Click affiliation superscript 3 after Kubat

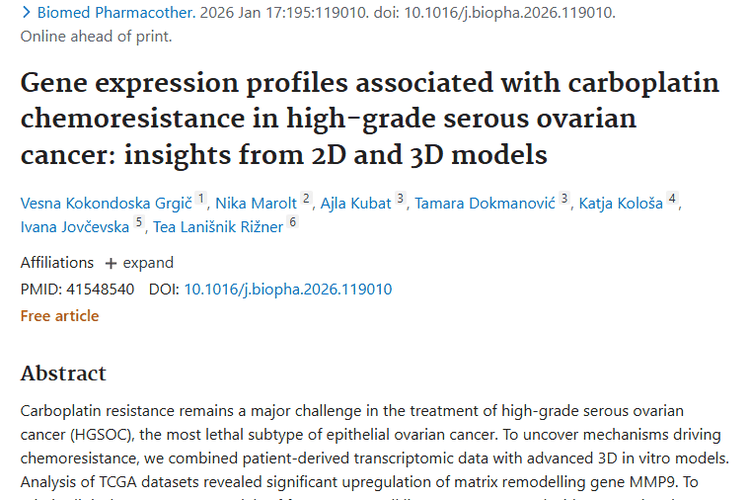point(400,199)
